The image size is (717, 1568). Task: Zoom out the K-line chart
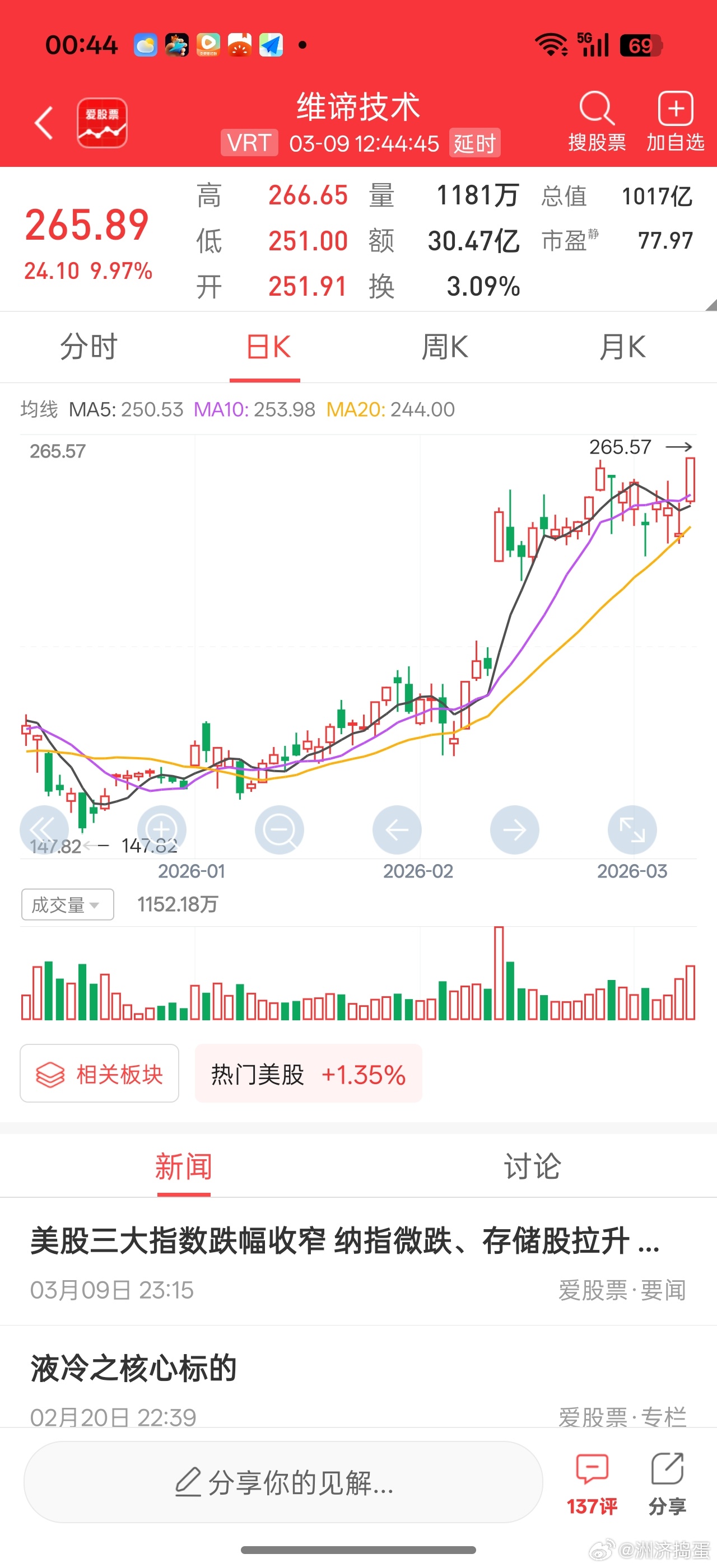point(280,829)
